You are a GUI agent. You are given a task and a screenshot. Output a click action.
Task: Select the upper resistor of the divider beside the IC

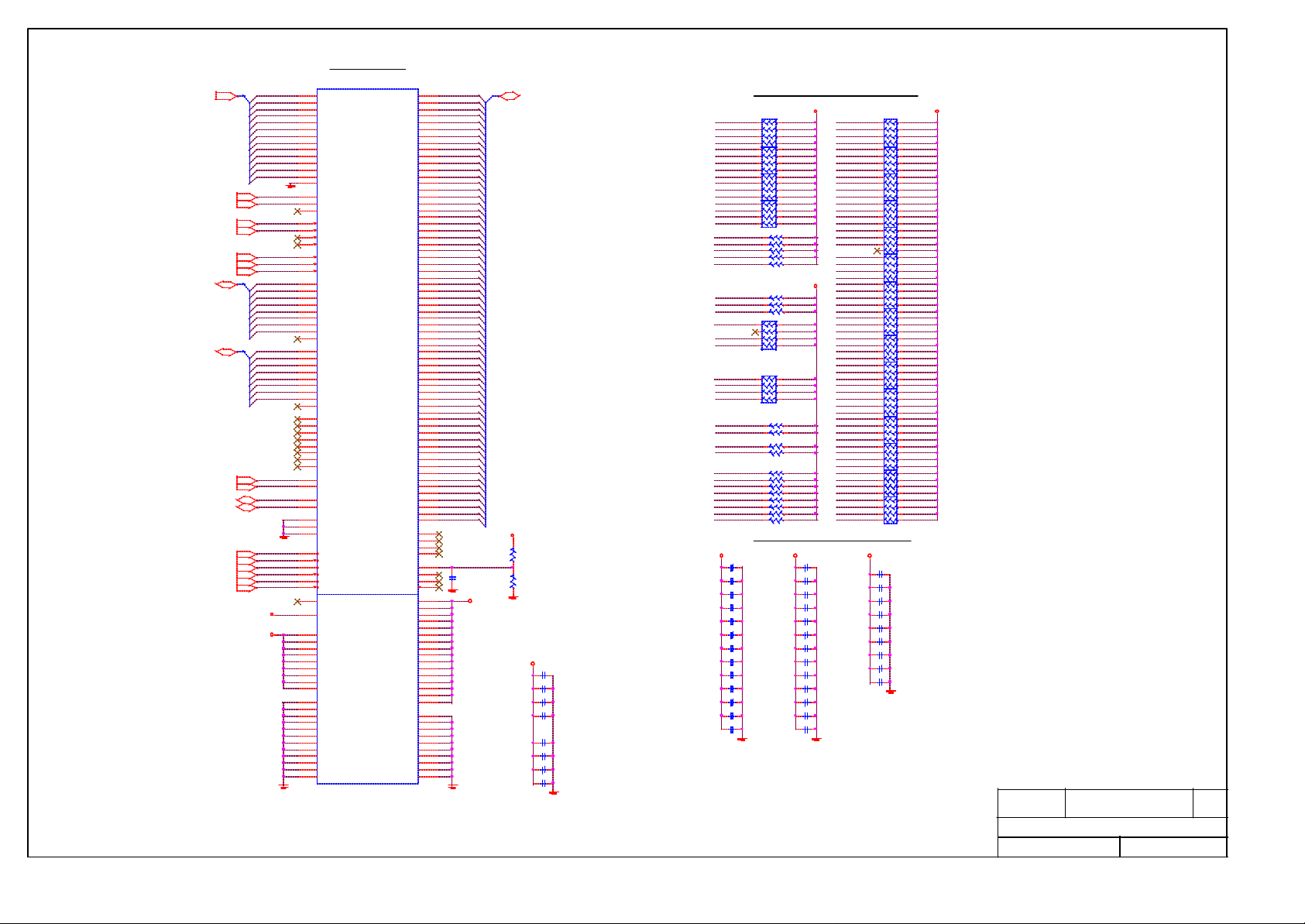click(x=513, y=555)
